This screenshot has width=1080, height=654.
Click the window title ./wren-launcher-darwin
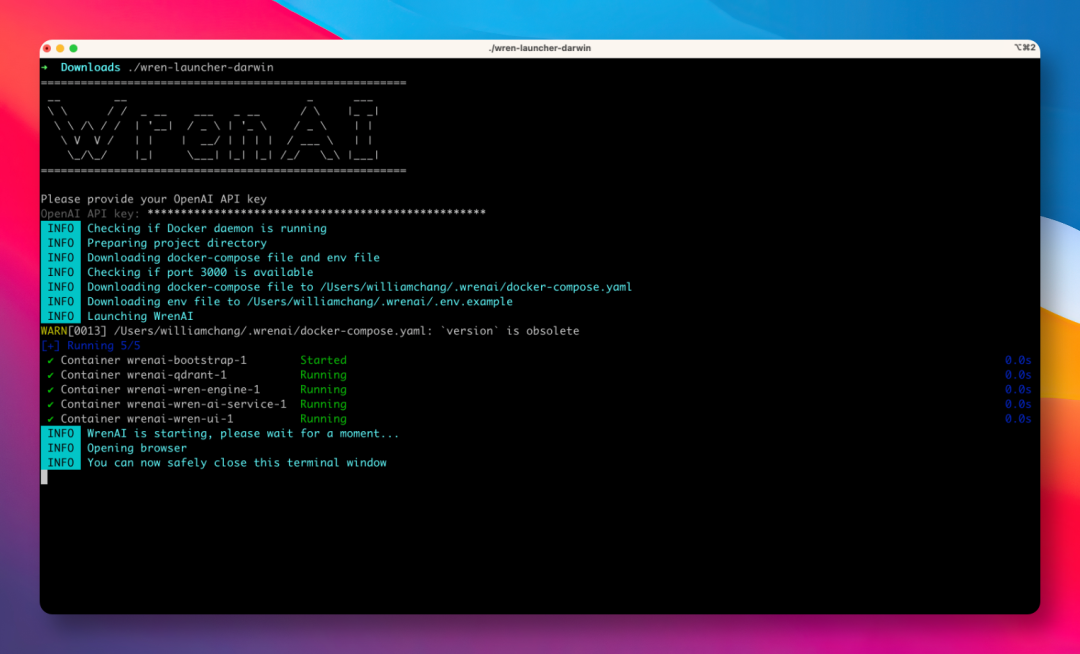pos(539,48)
